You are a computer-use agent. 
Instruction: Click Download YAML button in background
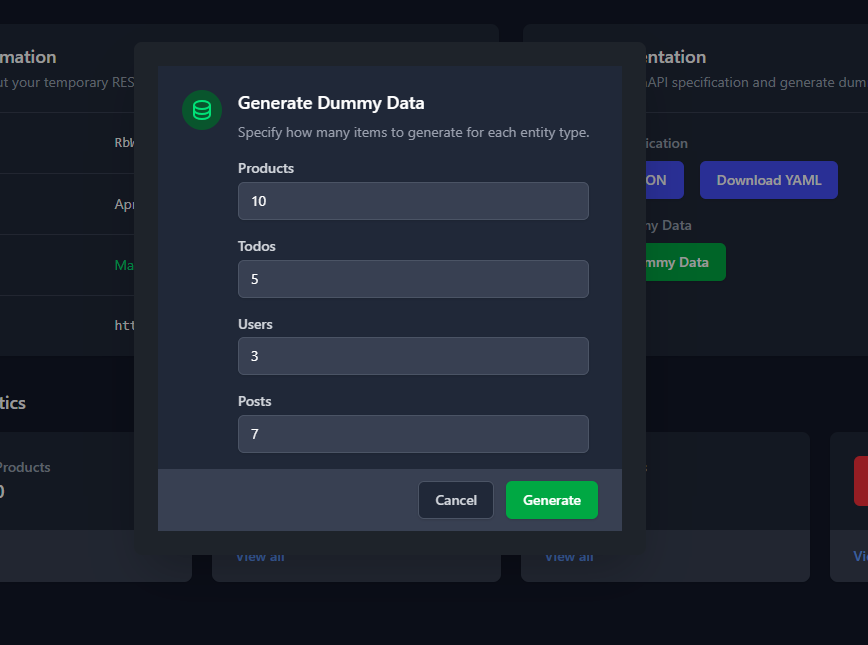pos(768,180)
